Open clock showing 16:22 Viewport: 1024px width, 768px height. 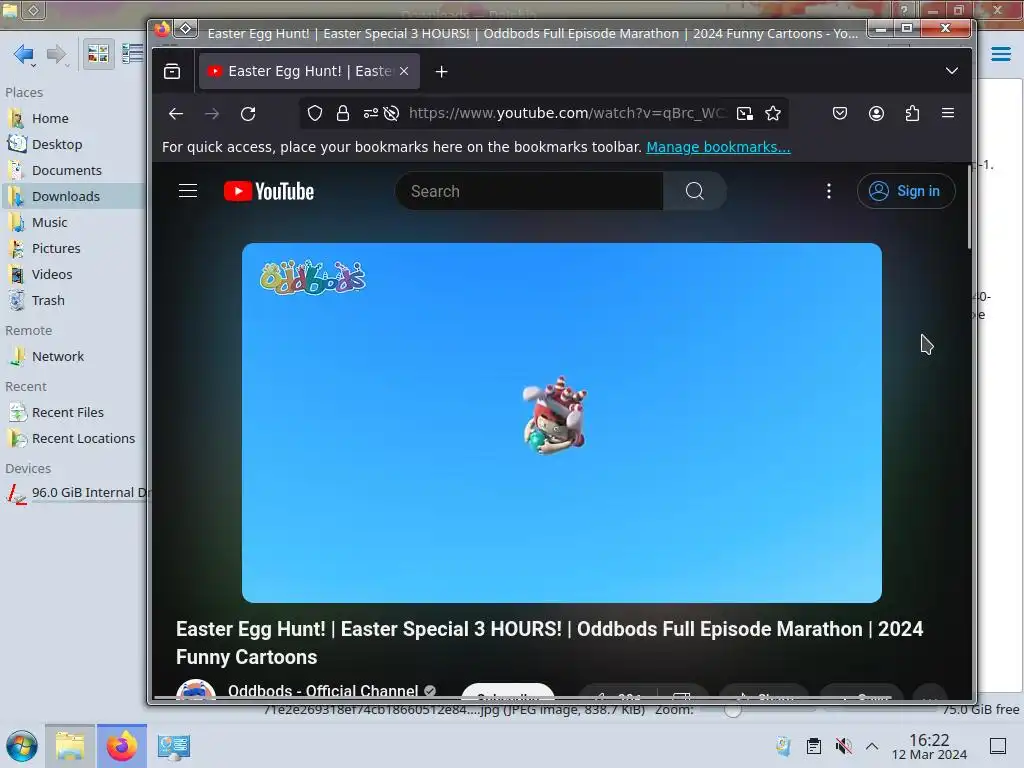click(x=929, y=746)
